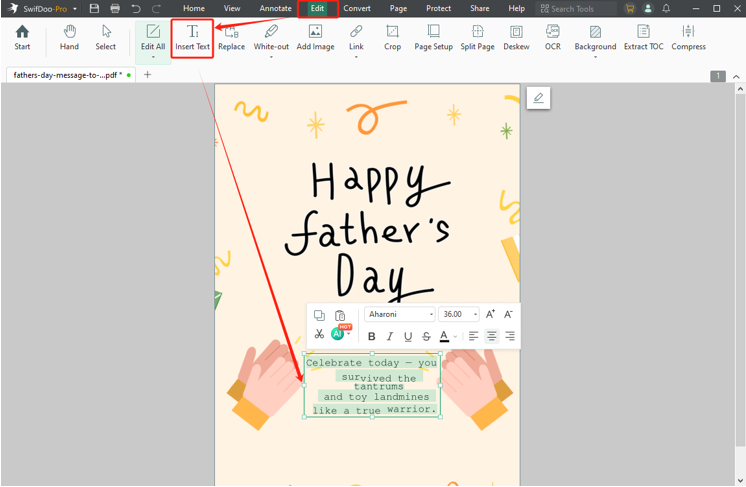Open the Protect tab

coord(438,9)
